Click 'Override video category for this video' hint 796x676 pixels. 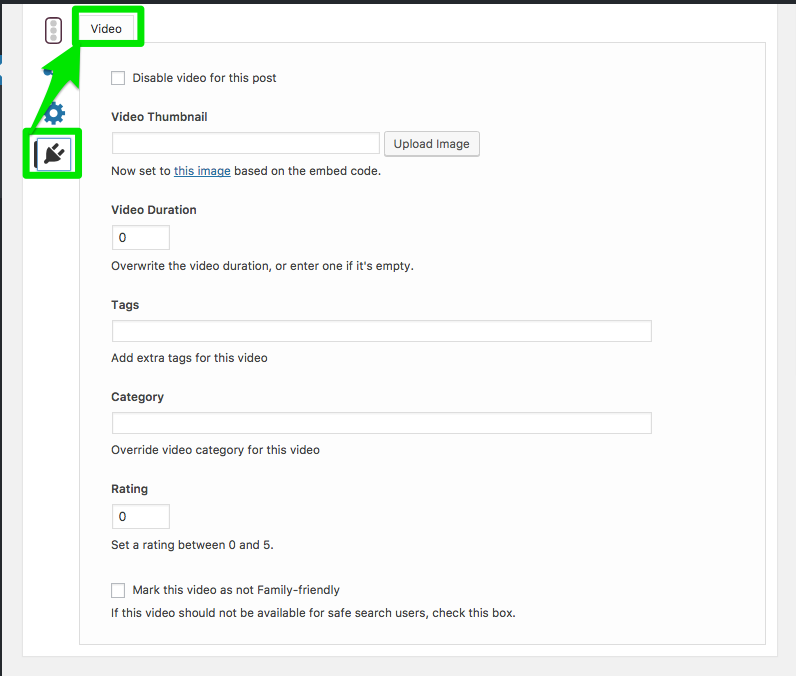(215, 450)
